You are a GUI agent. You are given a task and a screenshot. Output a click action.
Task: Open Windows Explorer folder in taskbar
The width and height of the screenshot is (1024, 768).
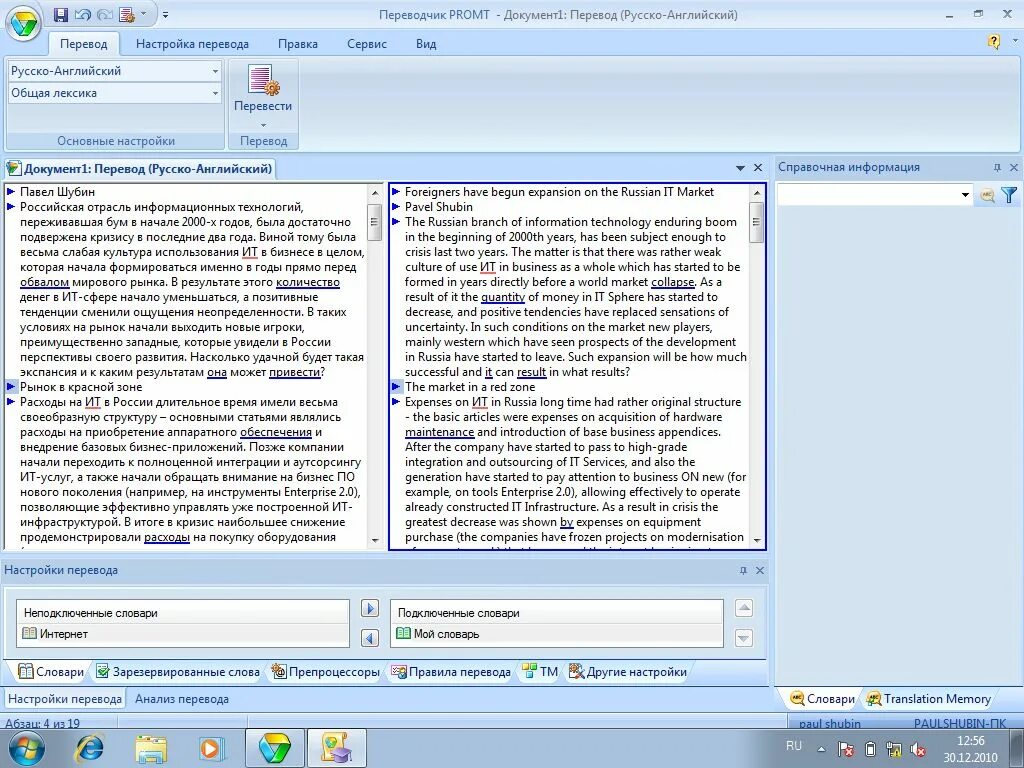tap(151, 748)
